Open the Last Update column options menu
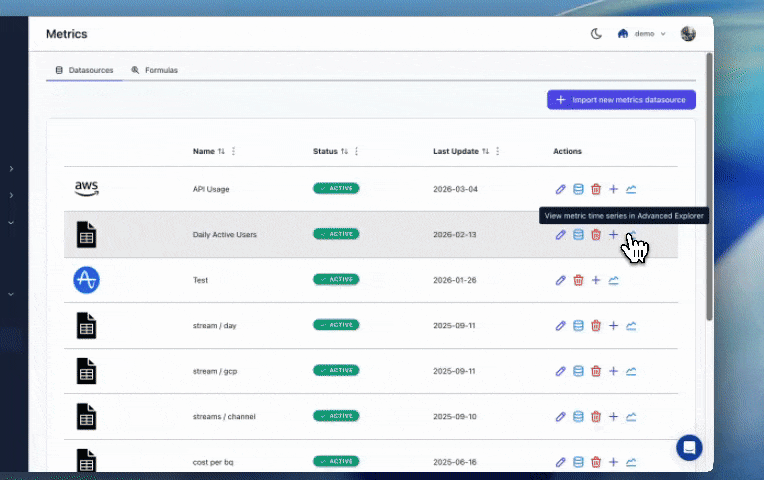The width and height of the screenshot is (764, 480). pos(497,152)
